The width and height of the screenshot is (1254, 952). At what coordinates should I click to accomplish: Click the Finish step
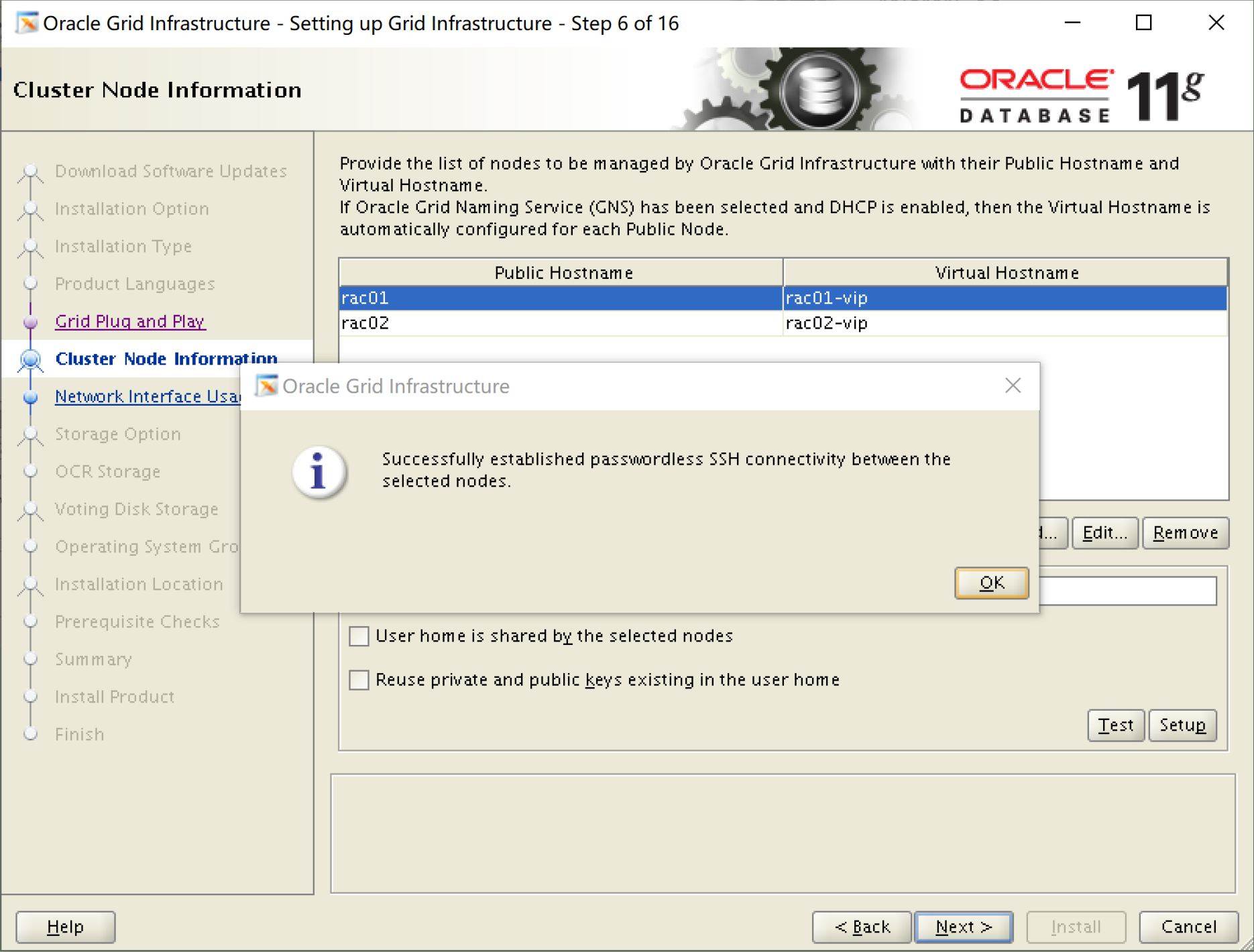80,734
